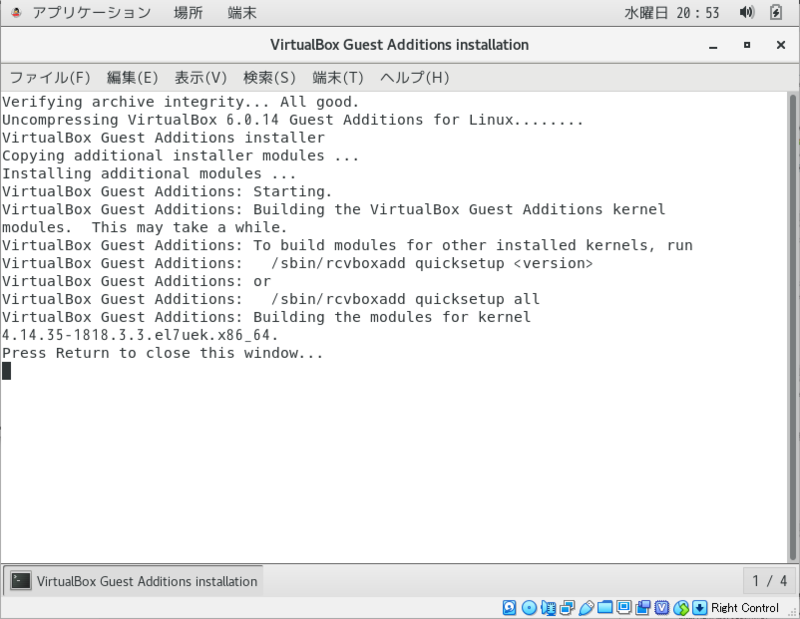Select VirtualBox Guest Additions installation taskbar button
Screen dimensions: 800x619
pos(134,581)
